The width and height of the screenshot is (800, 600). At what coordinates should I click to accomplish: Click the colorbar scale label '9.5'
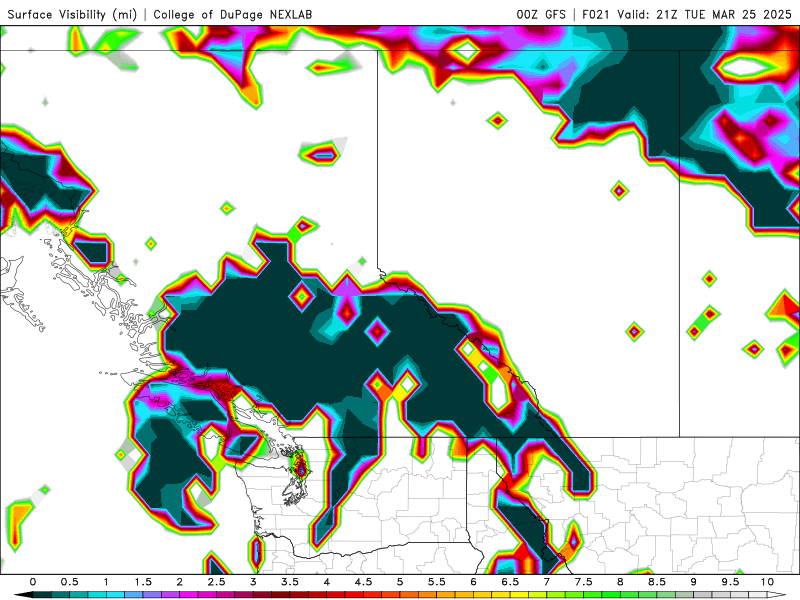coord(731,582)
